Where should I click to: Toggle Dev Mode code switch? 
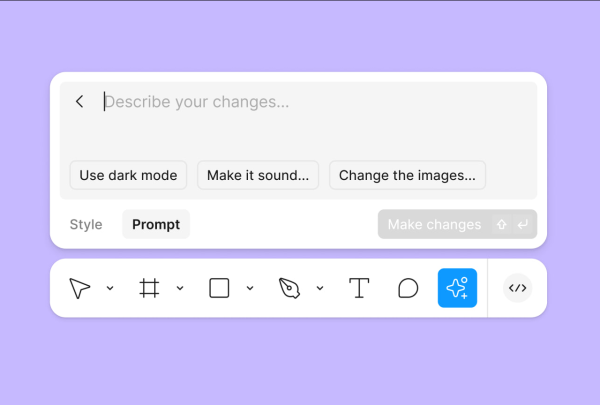pyautogui.click(x=517, y=288)
